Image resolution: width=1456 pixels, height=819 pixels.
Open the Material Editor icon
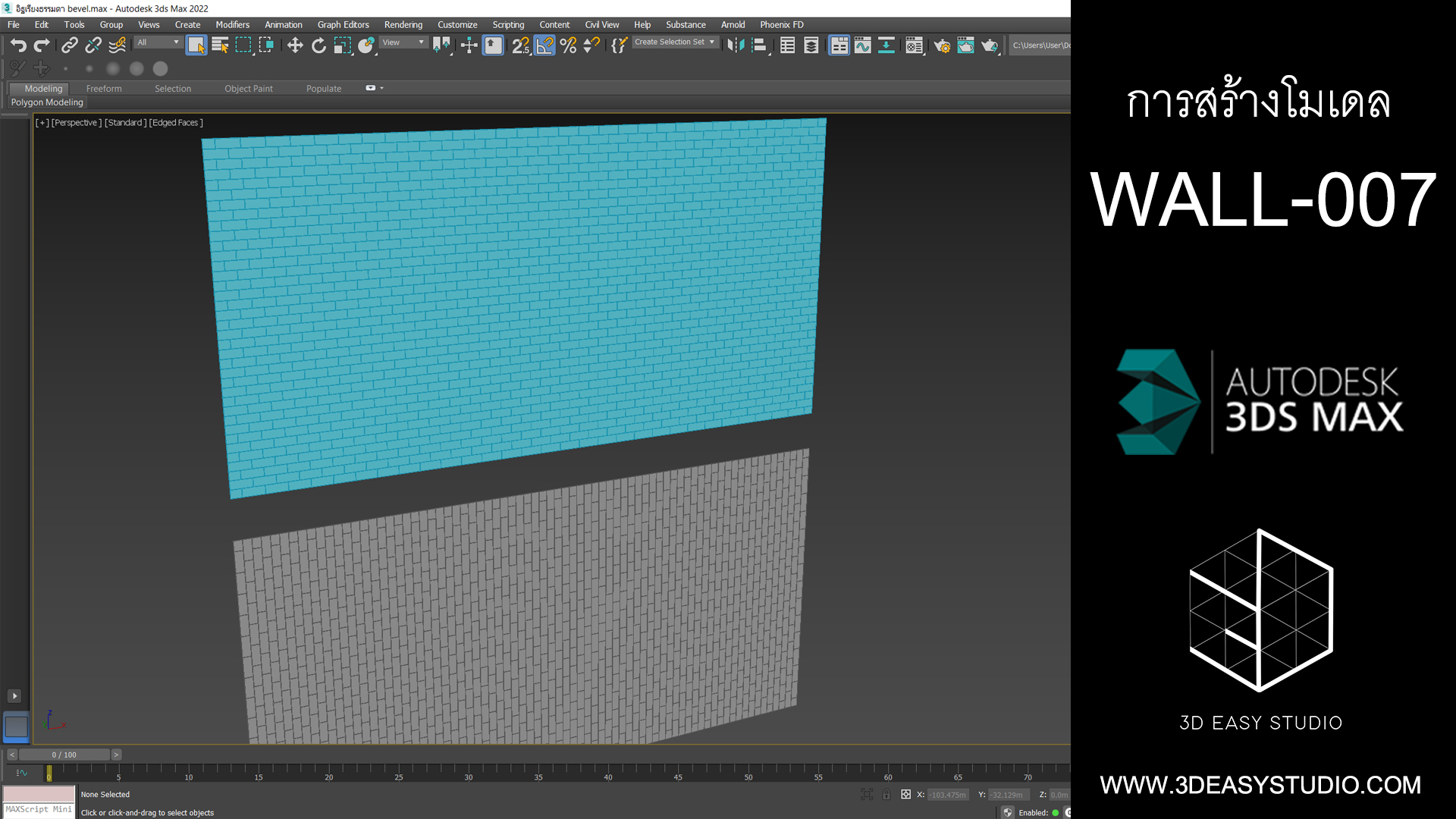click(x=913, y=45)
